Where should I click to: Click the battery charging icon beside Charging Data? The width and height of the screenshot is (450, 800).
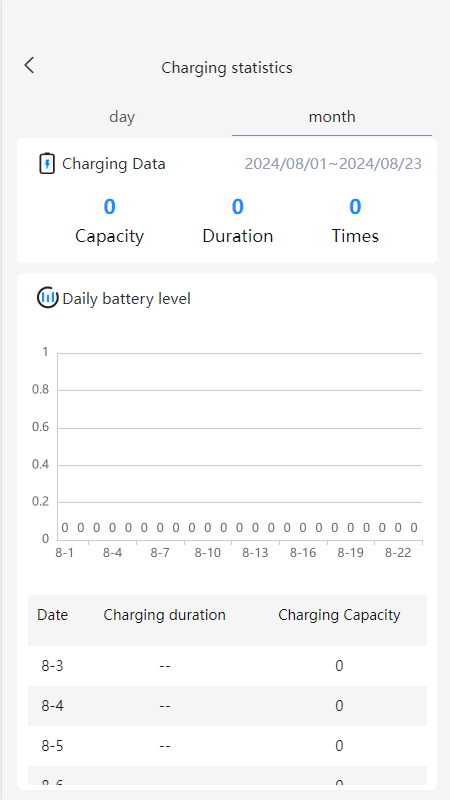(x=47, y=164)
